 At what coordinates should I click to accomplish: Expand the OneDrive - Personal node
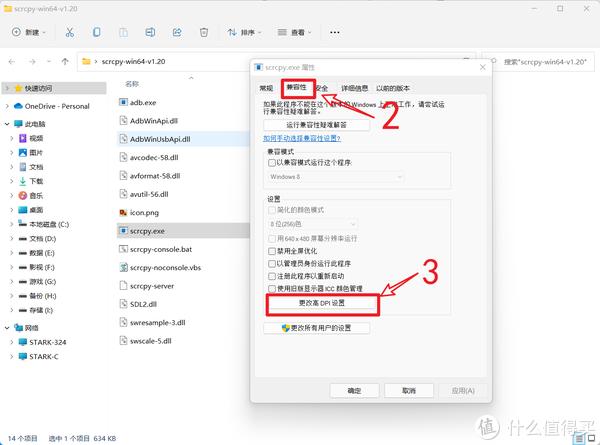7,106
